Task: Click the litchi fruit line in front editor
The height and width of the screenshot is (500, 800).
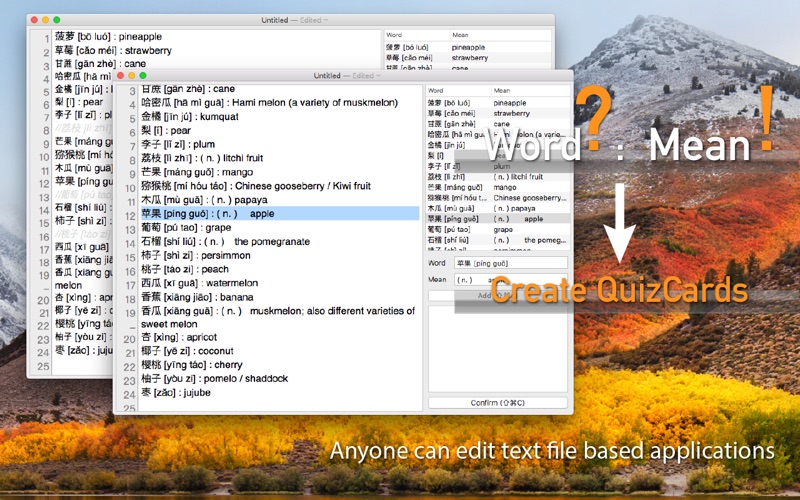Action: tap(202, 158)
